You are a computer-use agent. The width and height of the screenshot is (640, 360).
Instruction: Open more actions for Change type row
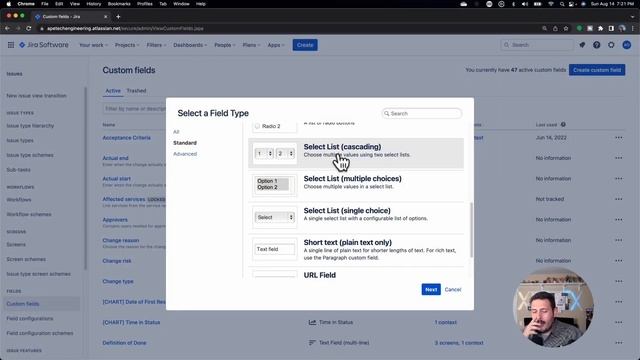[x=619, y=281]
